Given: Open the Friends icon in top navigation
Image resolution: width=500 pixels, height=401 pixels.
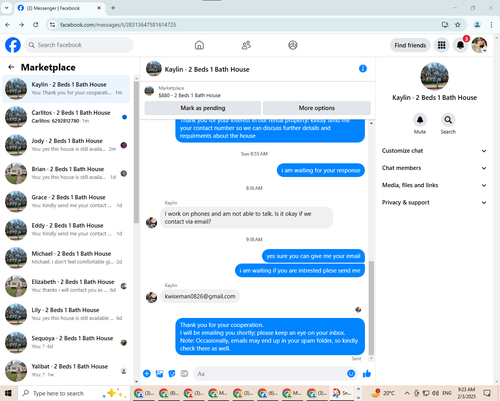Looking at the screenshot, I should (246, 45).
